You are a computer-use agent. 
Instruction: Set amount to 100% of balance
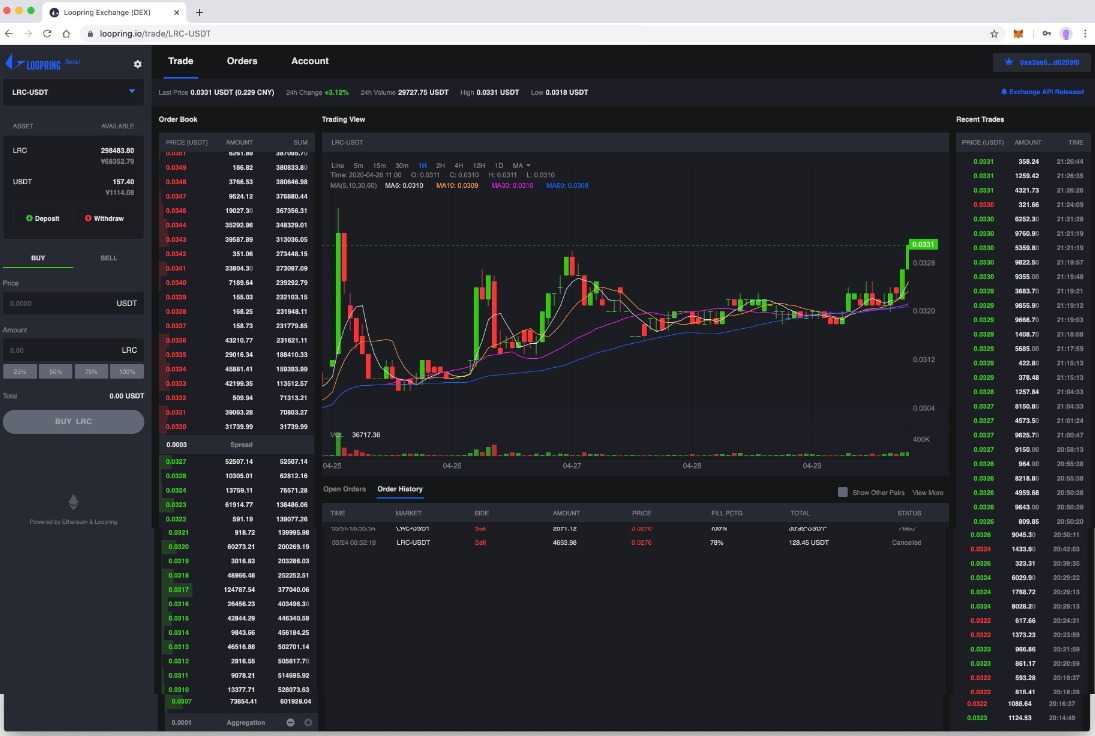click(x=127, y=371)
